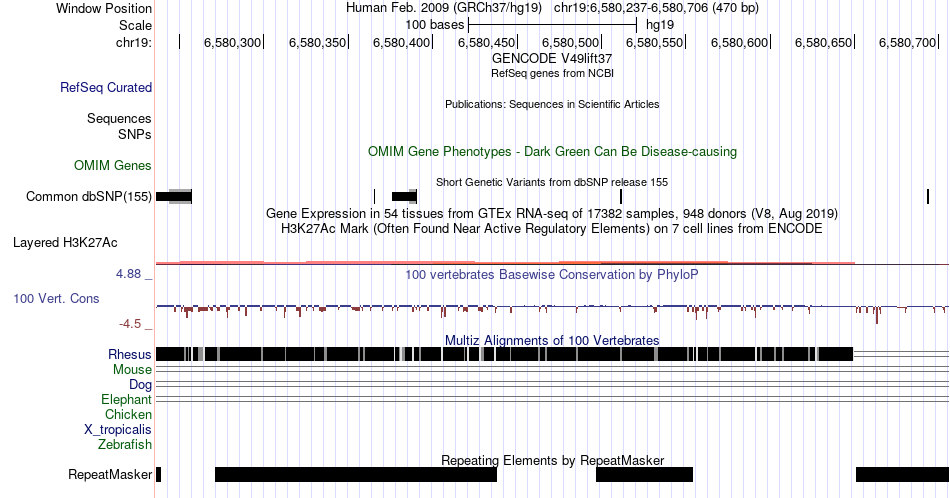Screen dimensions: 950x498
Task: Click the Chicken alignment row label
Action: point(128,414)
